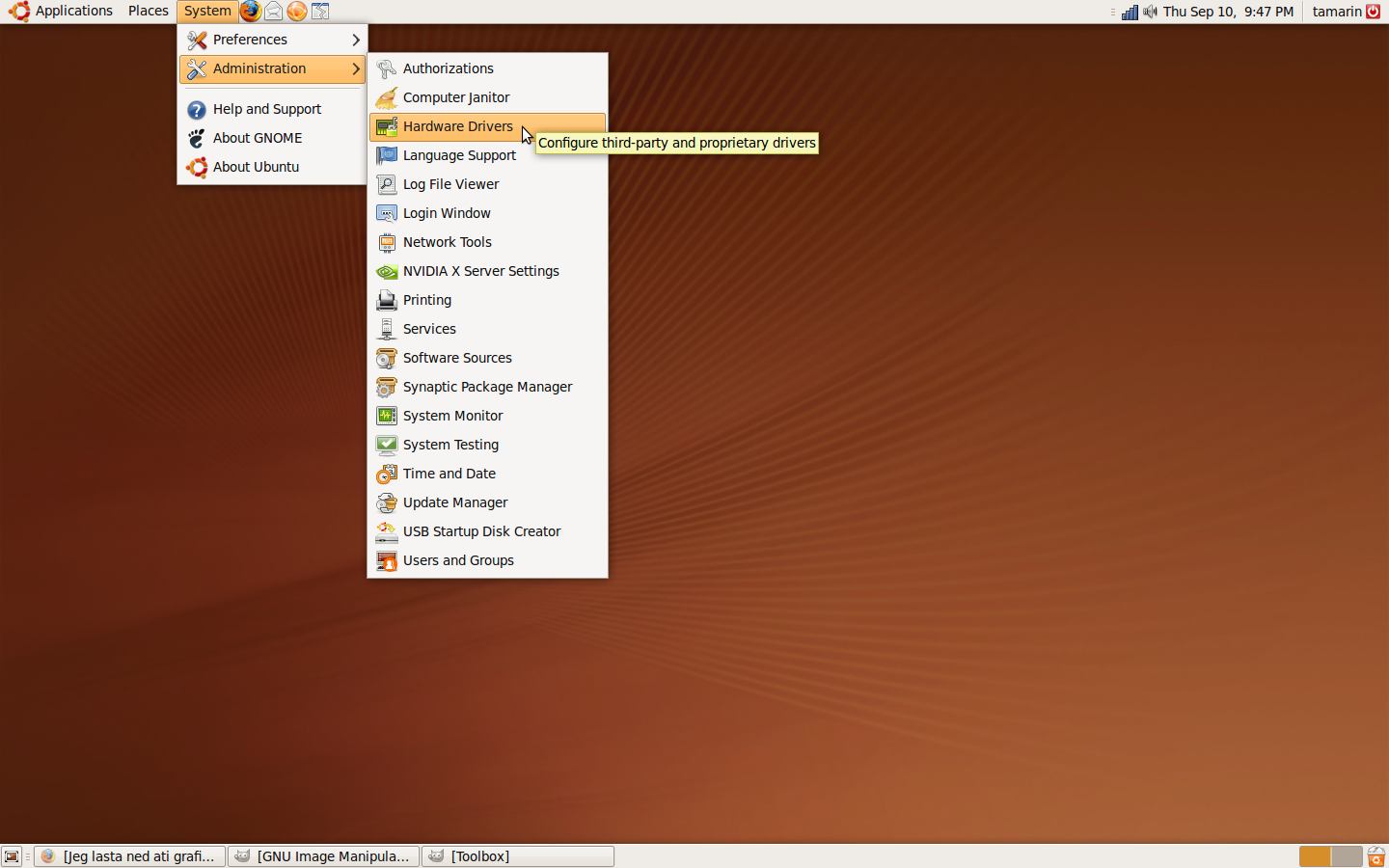Click the Services icon
This screenshot has height=868, width=1389.
pos(386,329)
